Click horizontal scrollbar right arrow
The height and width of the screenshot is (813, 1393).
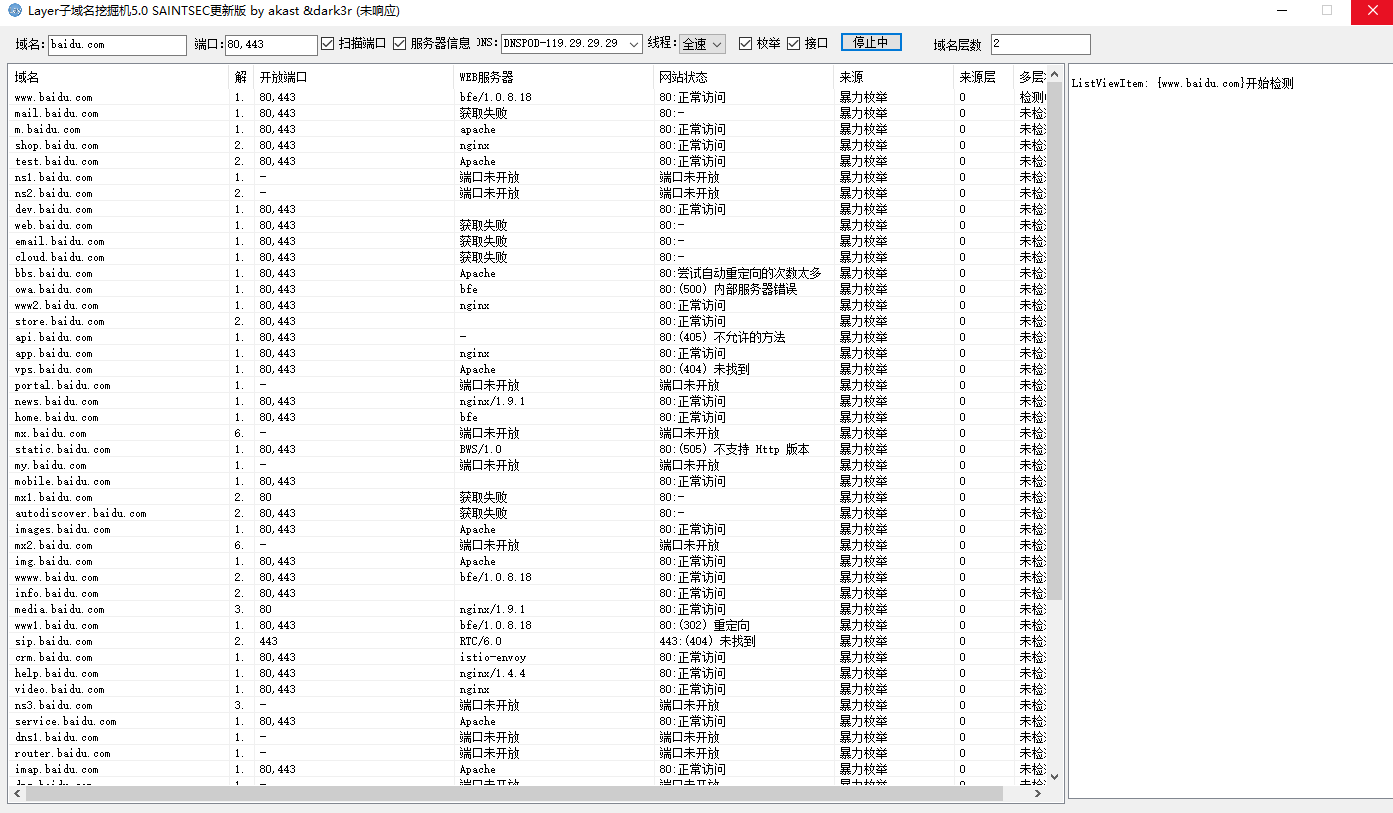(x=1038, y=793)
